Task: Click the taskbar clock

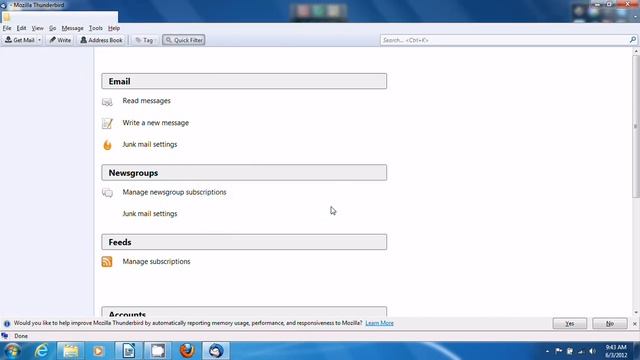Action: coord(616,351)
